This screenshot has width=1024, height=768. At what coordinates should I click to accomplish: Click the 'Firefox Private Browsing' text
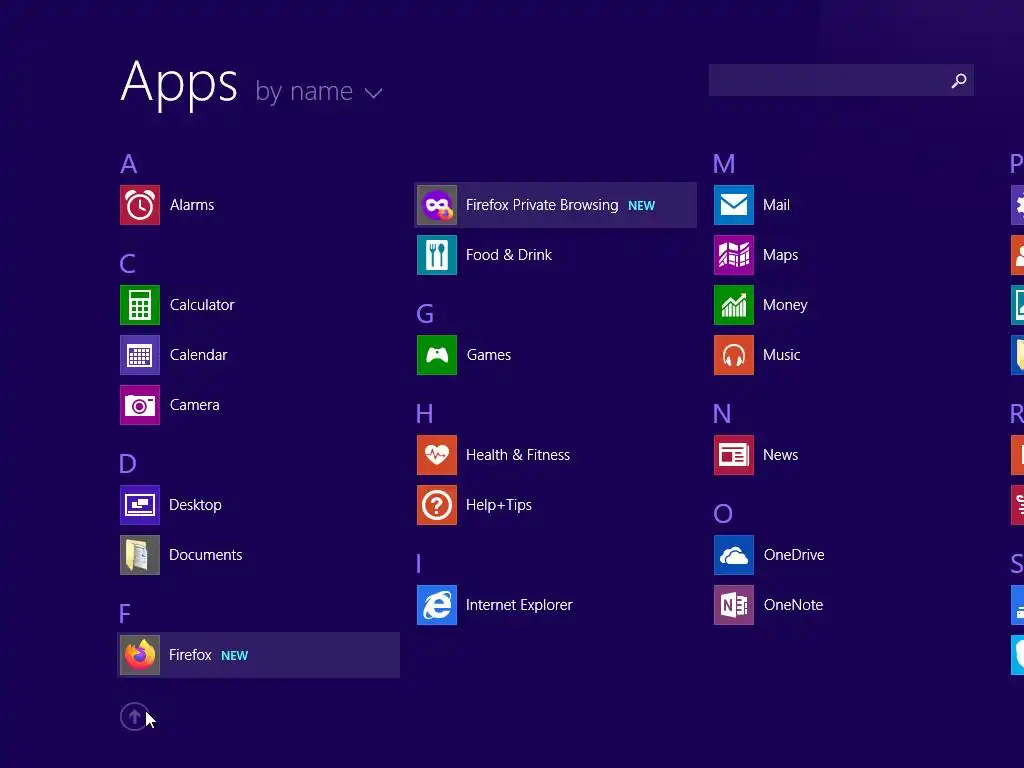pyautogui.click(x=542, y=205)
